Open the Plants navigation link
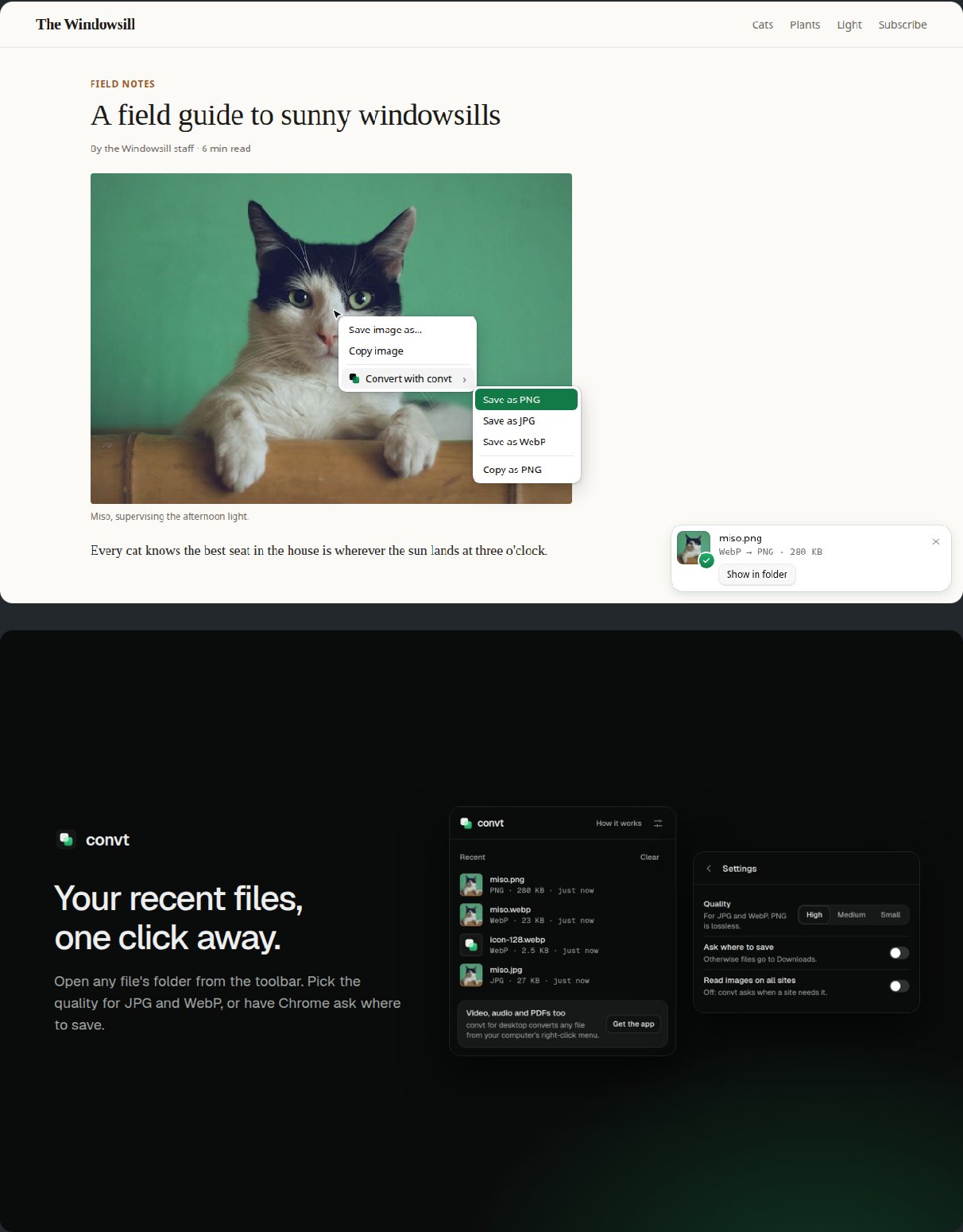The width and height of the screenshot is (963, 1232). pos(805,25)
